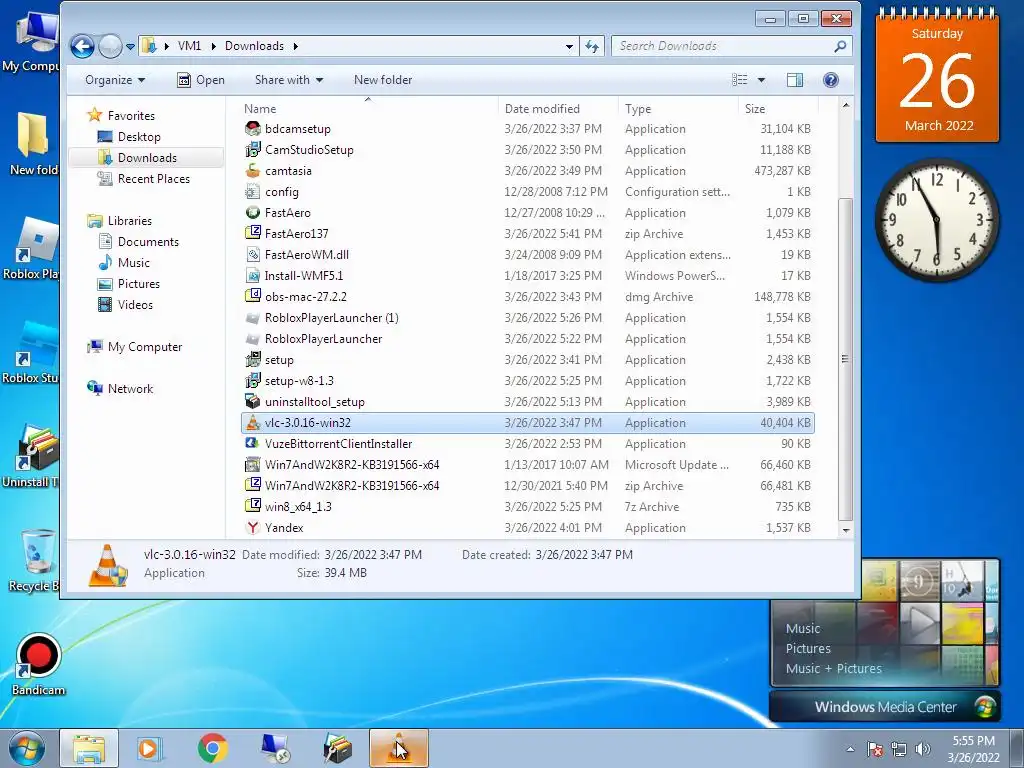Select the config file icon

[x=253, y=191]
